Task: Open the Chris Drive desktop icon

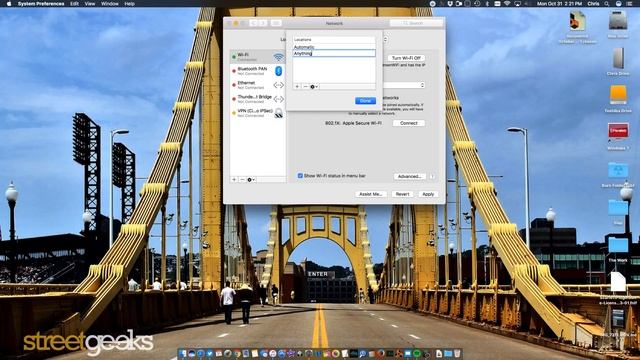Action: tap(618, 58)
